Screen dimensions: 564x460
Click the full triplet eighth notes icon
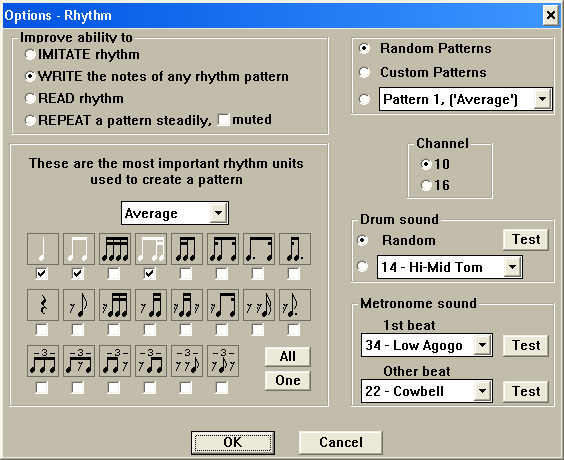(x=43, y=361)
